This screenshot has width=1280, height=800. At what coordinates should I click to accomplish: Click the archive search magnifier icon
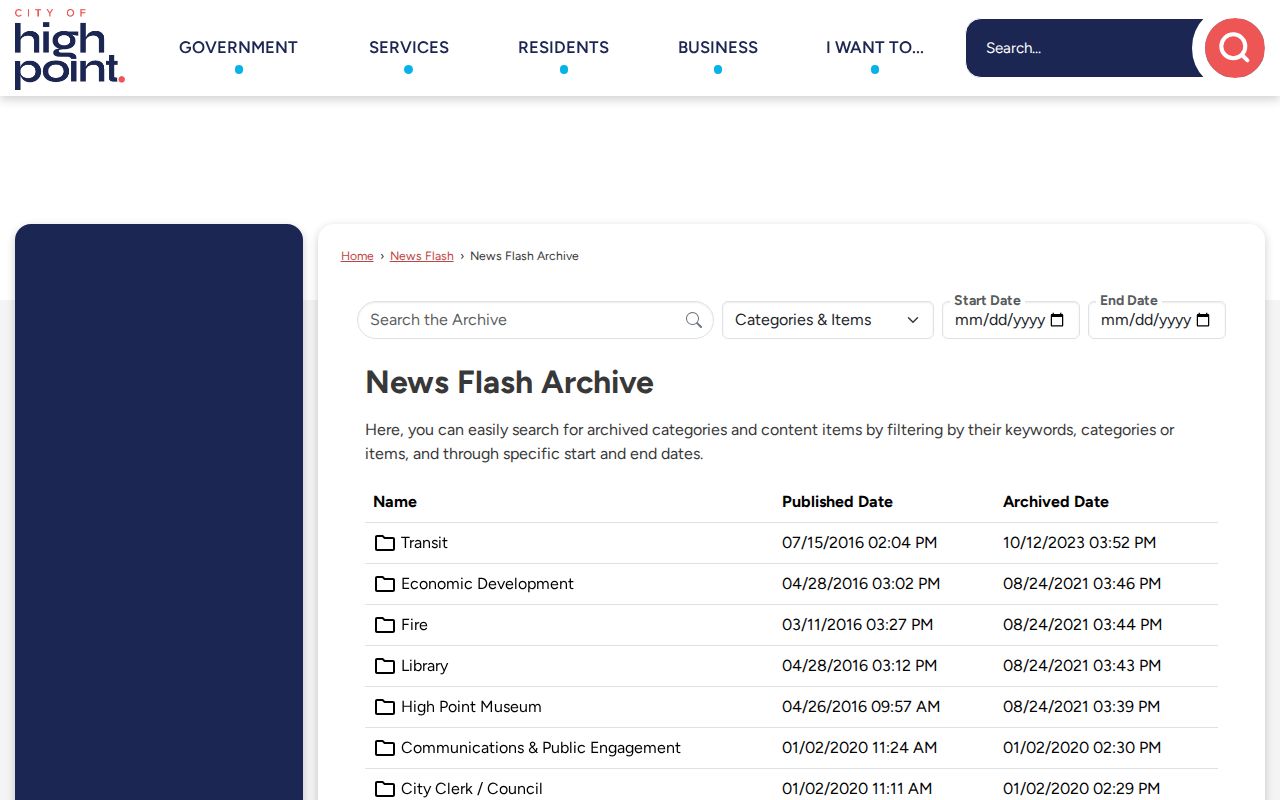[694, 320]
